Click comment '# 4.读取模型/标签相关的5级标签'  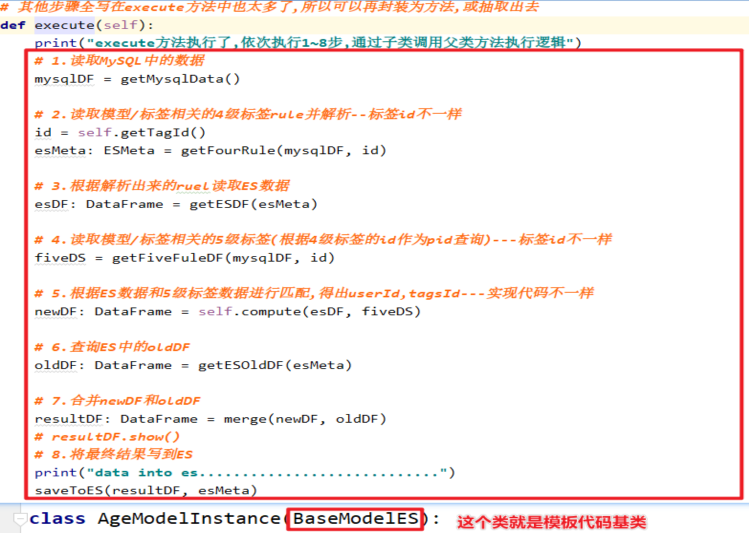(x=323, y=239)
